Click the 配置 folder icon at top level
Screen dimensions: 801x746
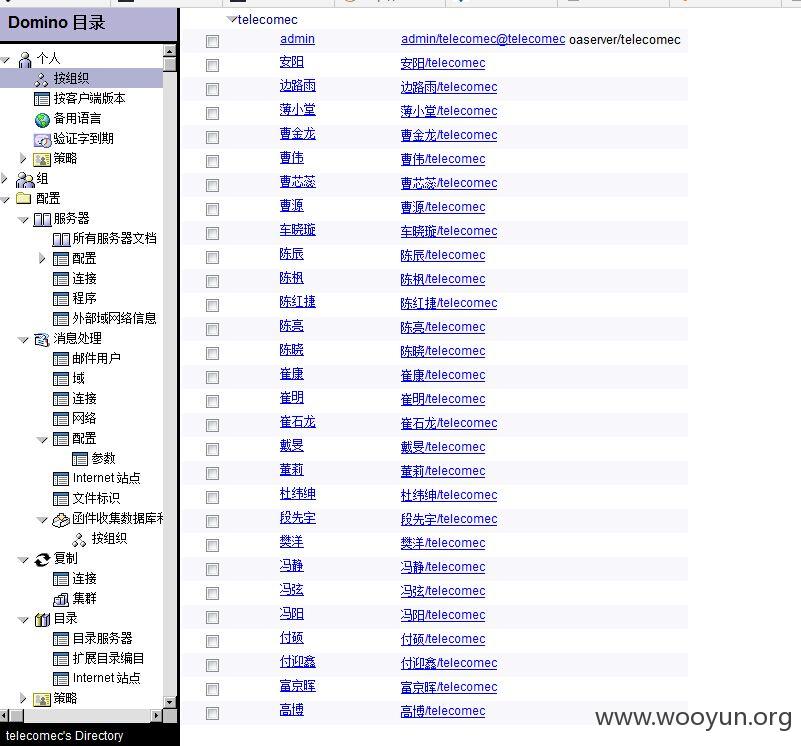tap(23, 198)
